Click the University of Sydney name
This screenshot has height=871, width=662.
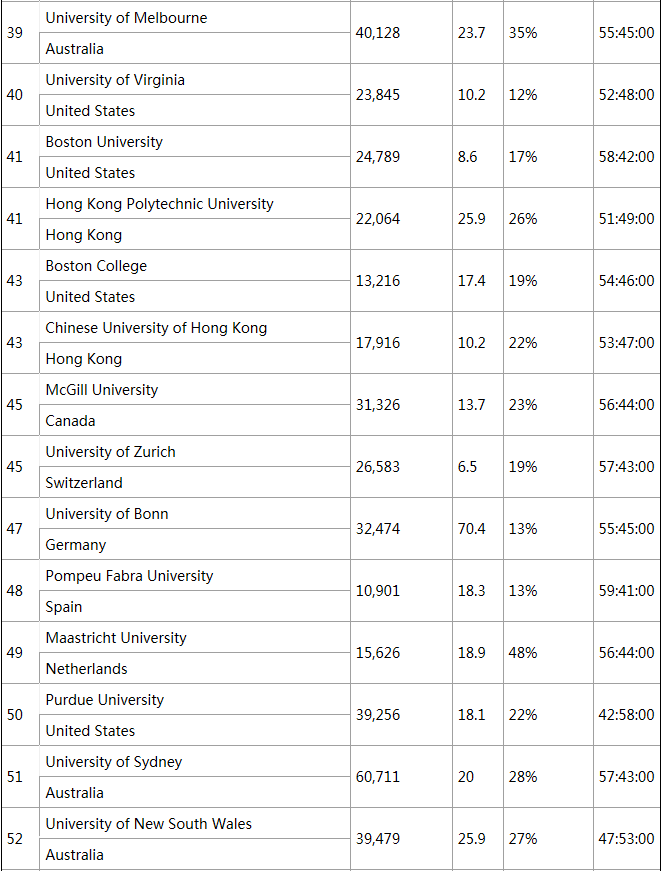pyautogui.click(x=114, y=762)
